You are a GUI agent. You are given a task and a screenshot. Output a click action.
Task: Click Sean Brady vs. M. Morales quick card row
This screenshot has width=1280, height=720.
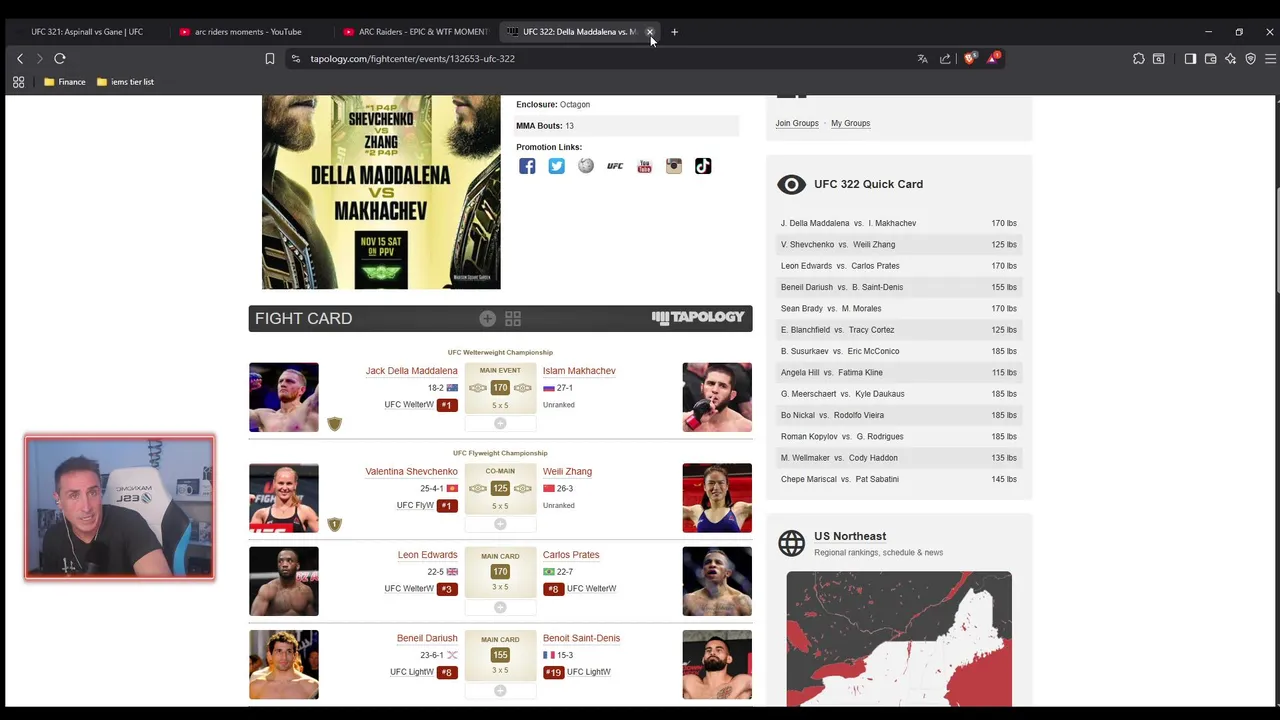898,309
